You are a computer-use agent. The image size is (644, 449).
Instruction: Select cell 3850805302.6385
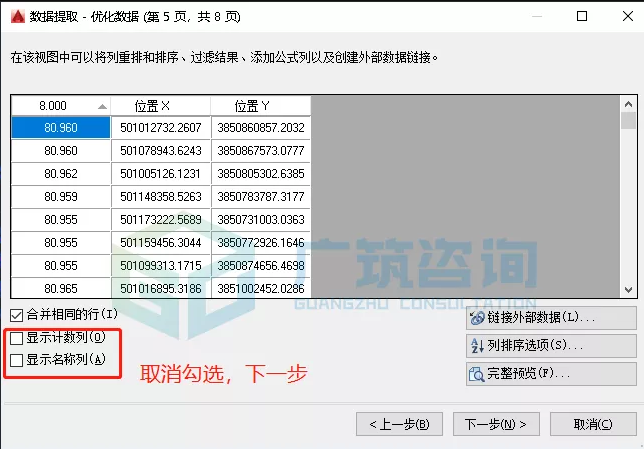[x=261, y=173]
